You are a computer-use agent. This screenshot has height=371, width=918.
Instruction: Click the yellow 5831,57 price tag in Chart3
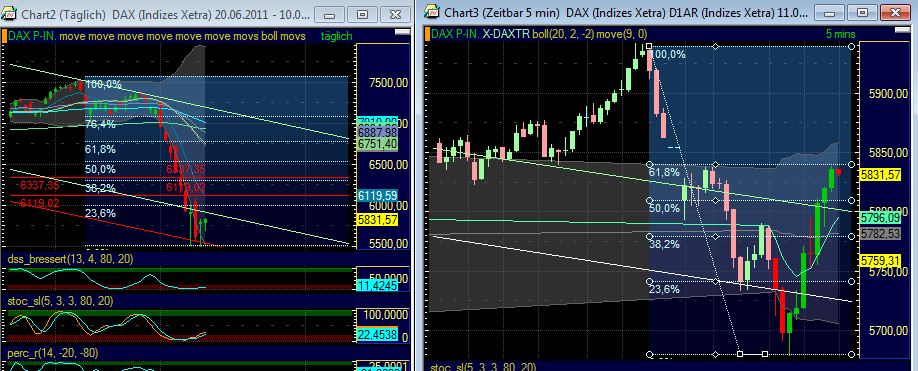880,174
